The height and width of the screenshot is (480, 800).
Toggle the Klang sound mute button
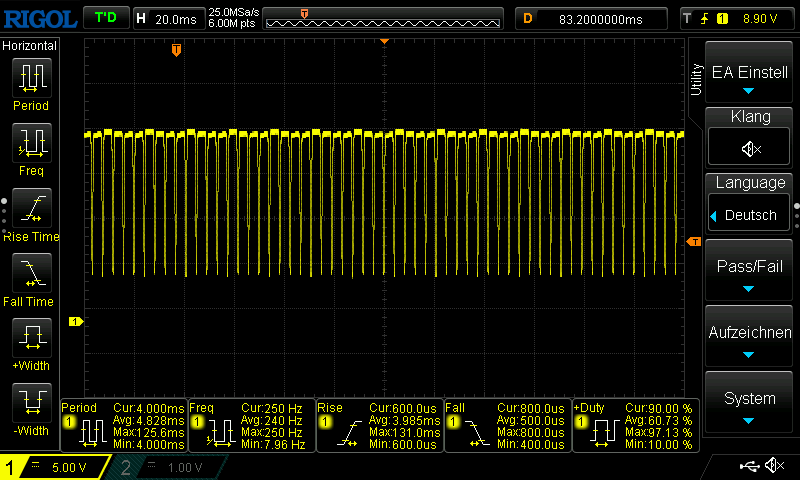(x=750, y=149)
